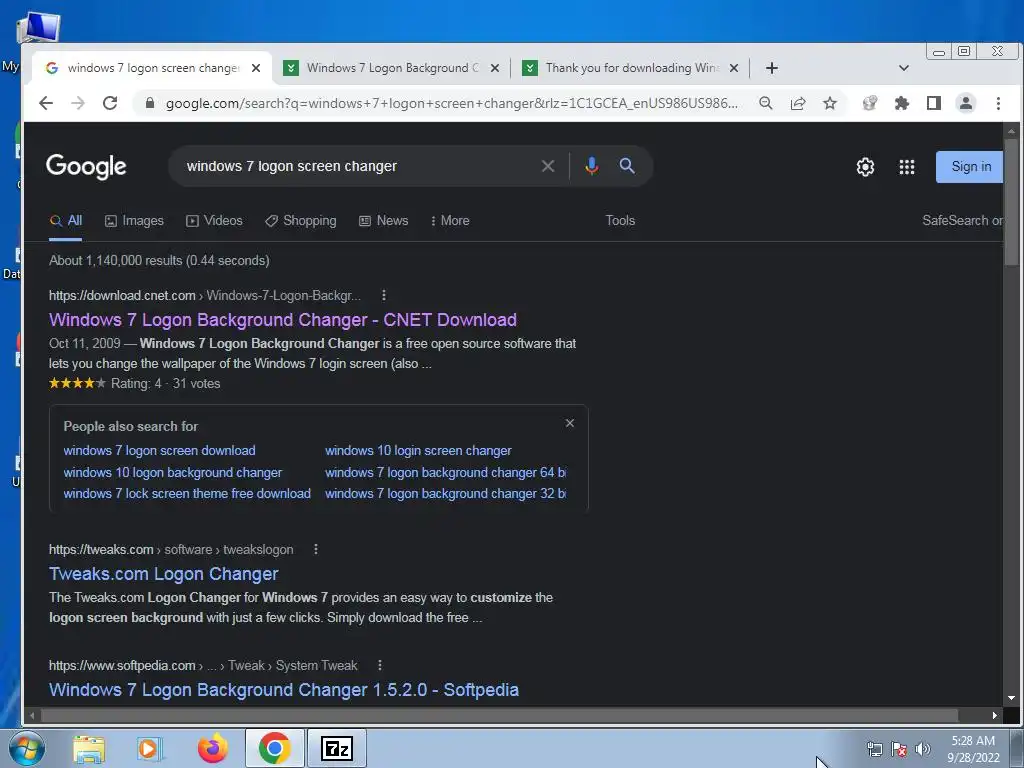
Task: Switch to Shopping results
Action: [x=301, y=221]
